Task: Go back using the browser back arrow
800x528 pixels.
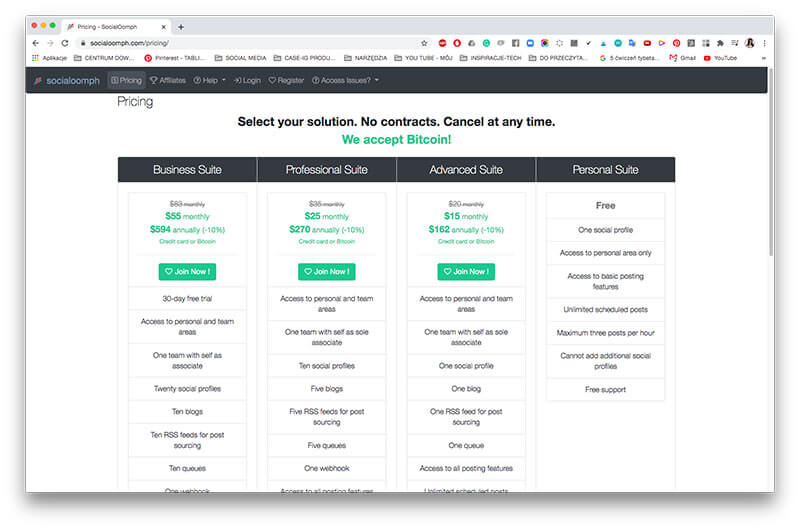Action: click(x=36, y=43)
